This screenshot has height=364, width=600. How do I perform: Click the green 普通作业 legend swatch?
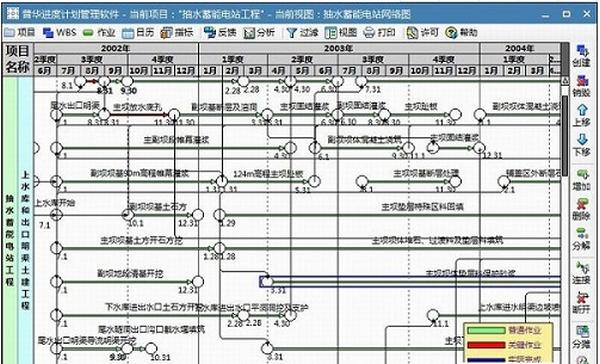click(486, 330)
